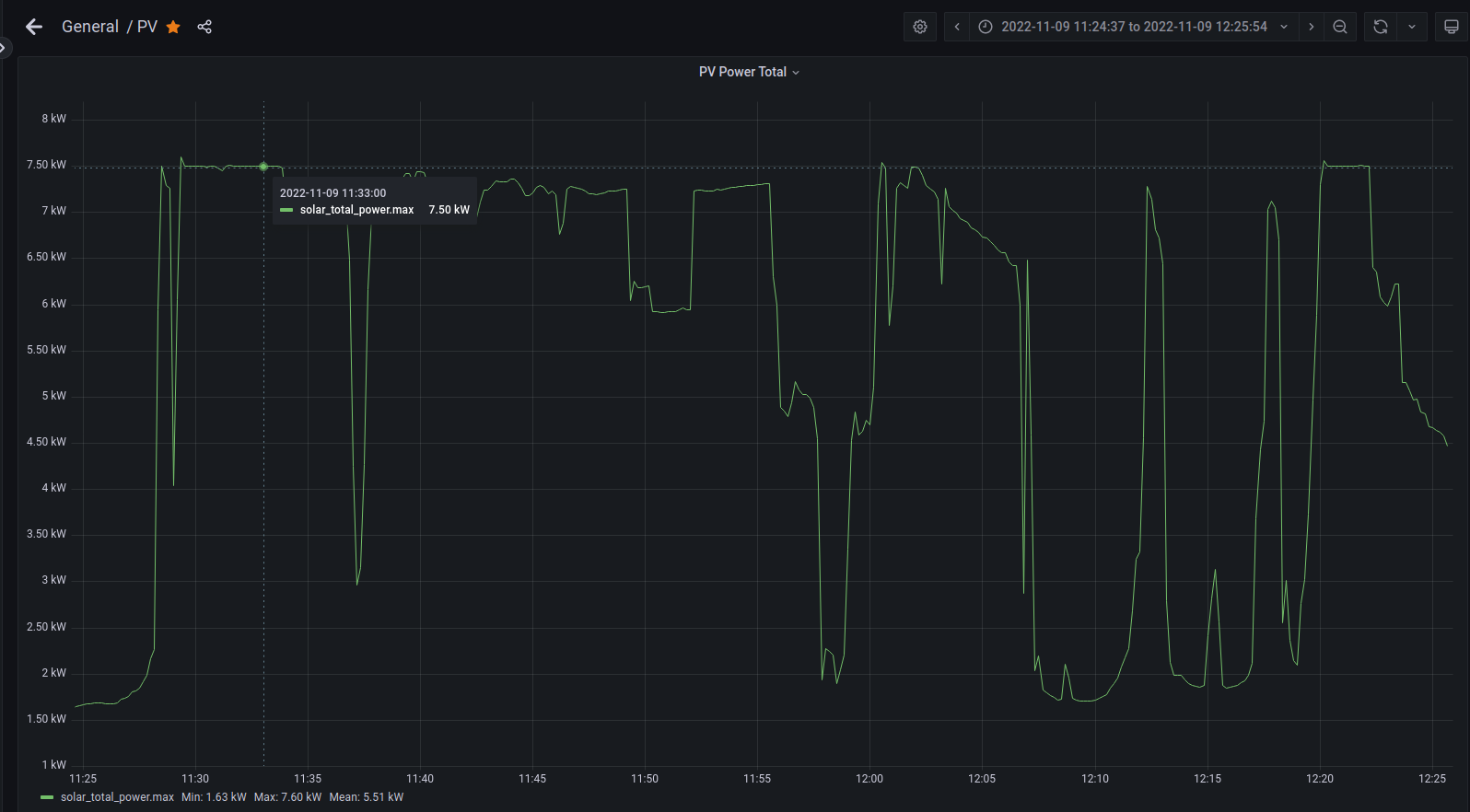Click the highlighted 11:33 data point
Screen dimensions: 1470x812
pos(263,167)
